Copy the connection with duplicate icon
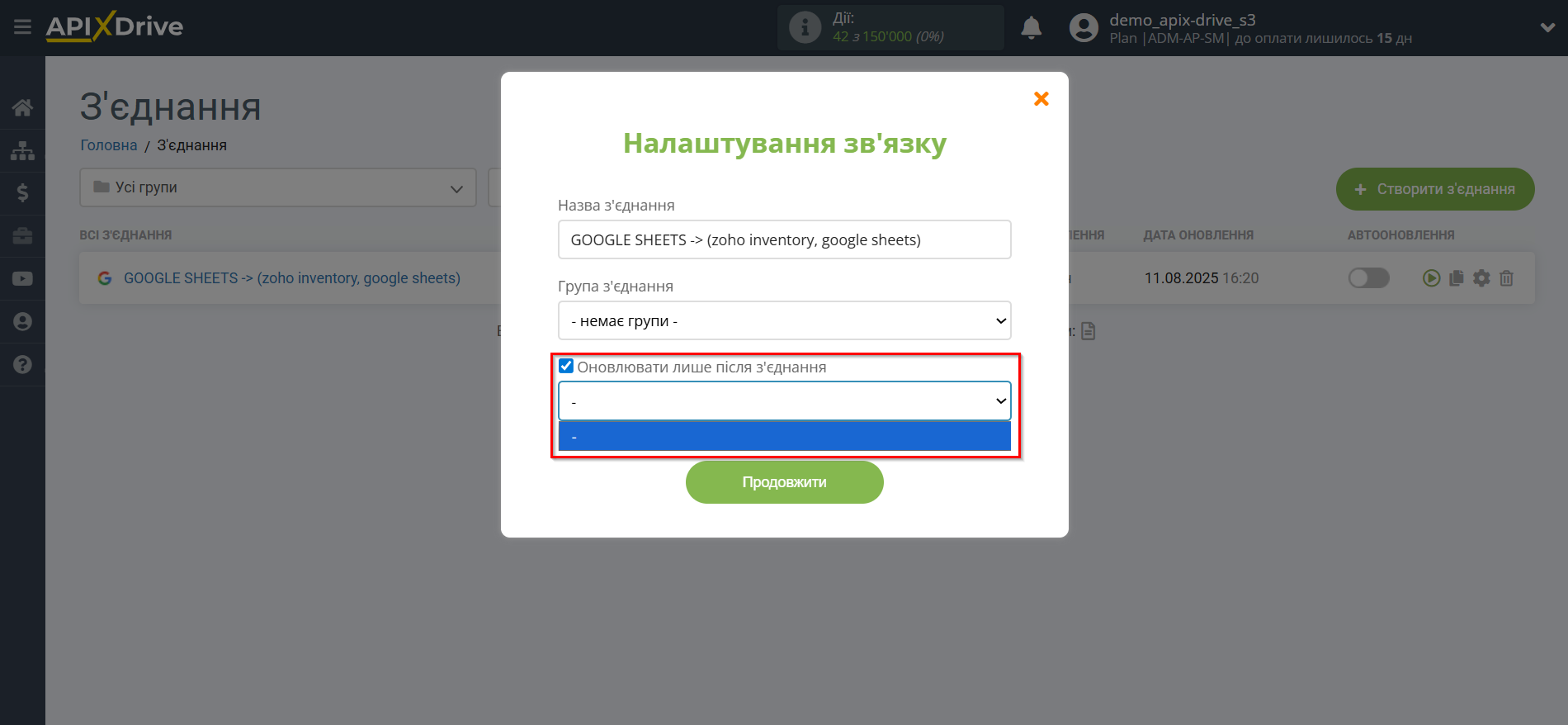The image size is (1568, 725). [1457, 278]
